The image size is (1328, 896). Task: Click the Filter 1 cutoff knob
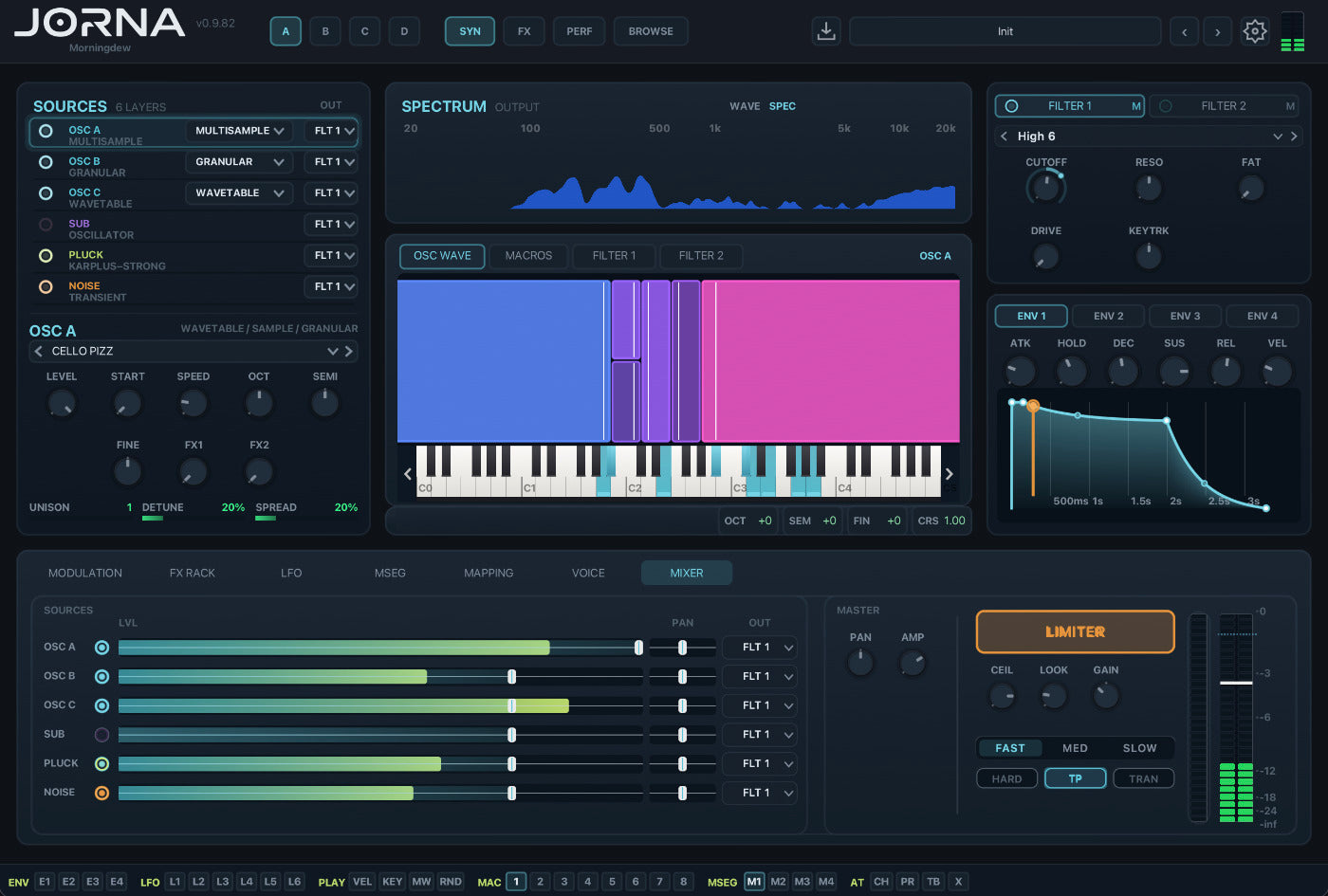[1045, 188]
